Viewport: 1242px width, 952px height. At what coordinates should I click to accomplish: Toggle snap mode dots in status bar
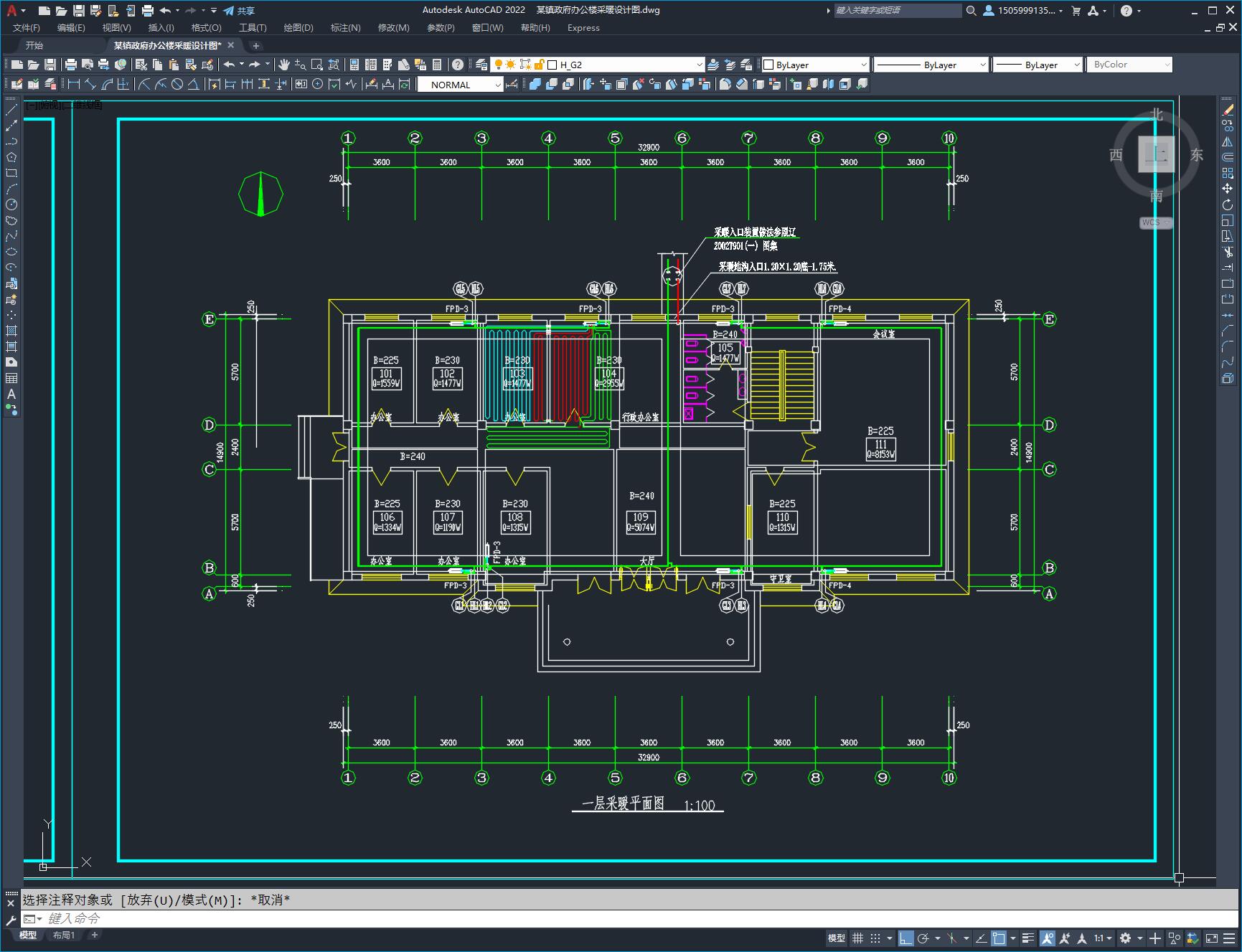(875, 938)
